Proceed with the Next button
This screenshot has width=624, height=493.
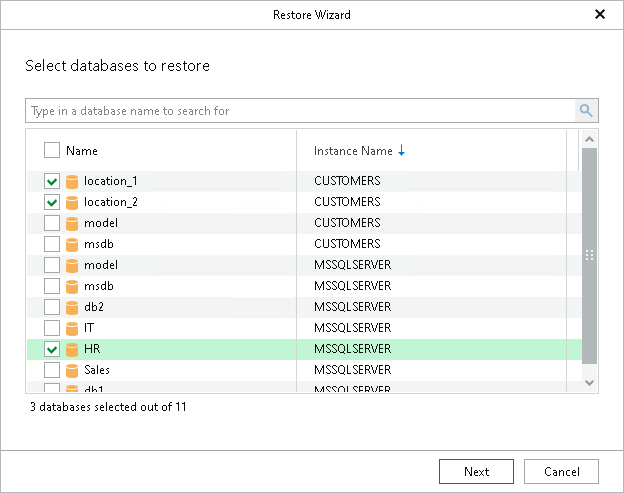pos(476,472)
